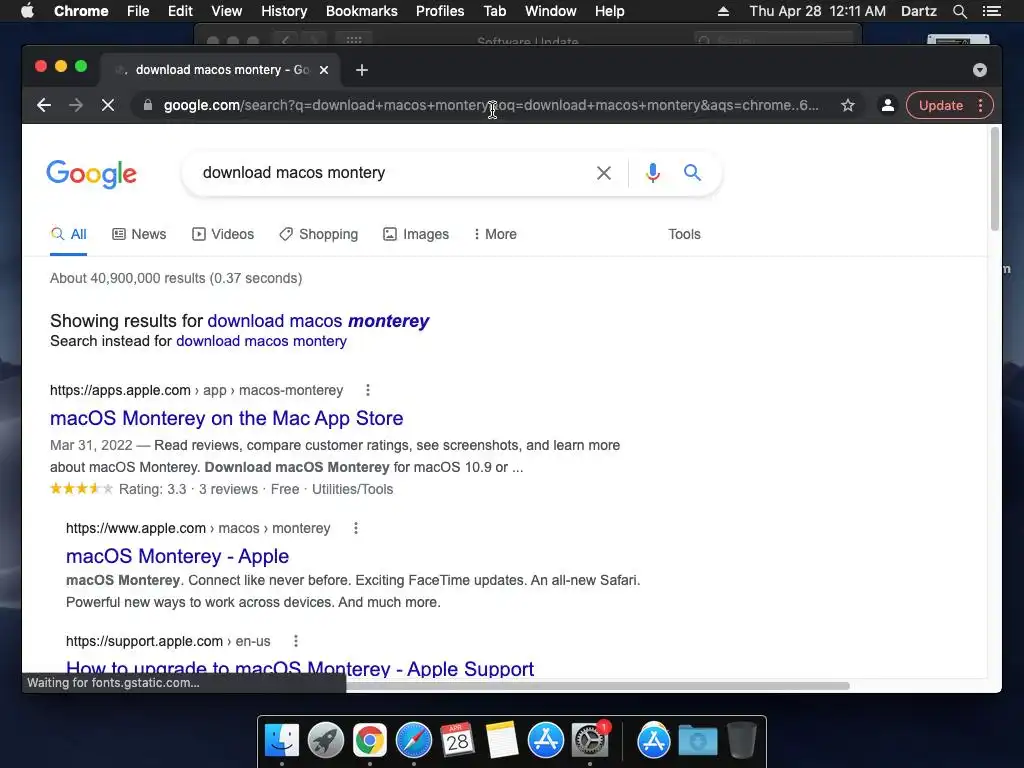The height and width of the screenshot is (768, 1024).
Task: Open 'How to upgrade to macOS Monterey' link
Action: point(300,668)
